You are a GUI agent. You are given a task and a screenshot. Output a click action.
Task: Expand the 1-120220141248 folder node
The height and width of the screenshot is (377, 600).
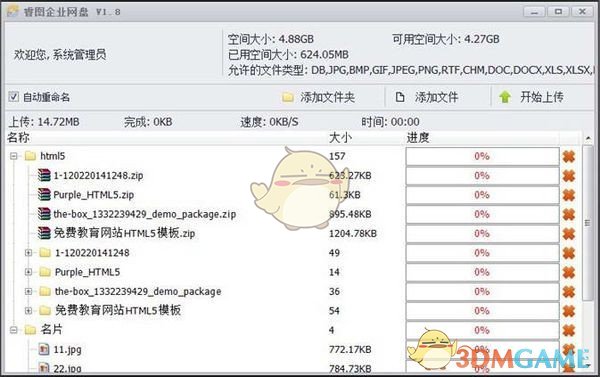[x=28, y=253]
